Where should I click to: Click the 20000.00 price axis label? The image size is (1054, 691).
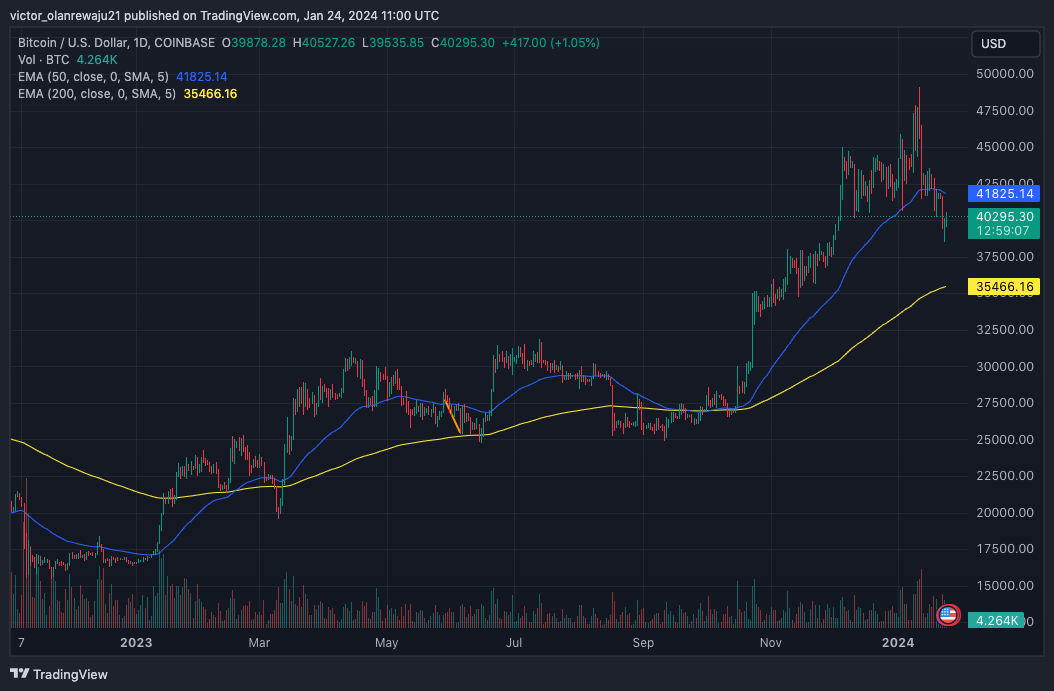click(x=1005, y=513)
